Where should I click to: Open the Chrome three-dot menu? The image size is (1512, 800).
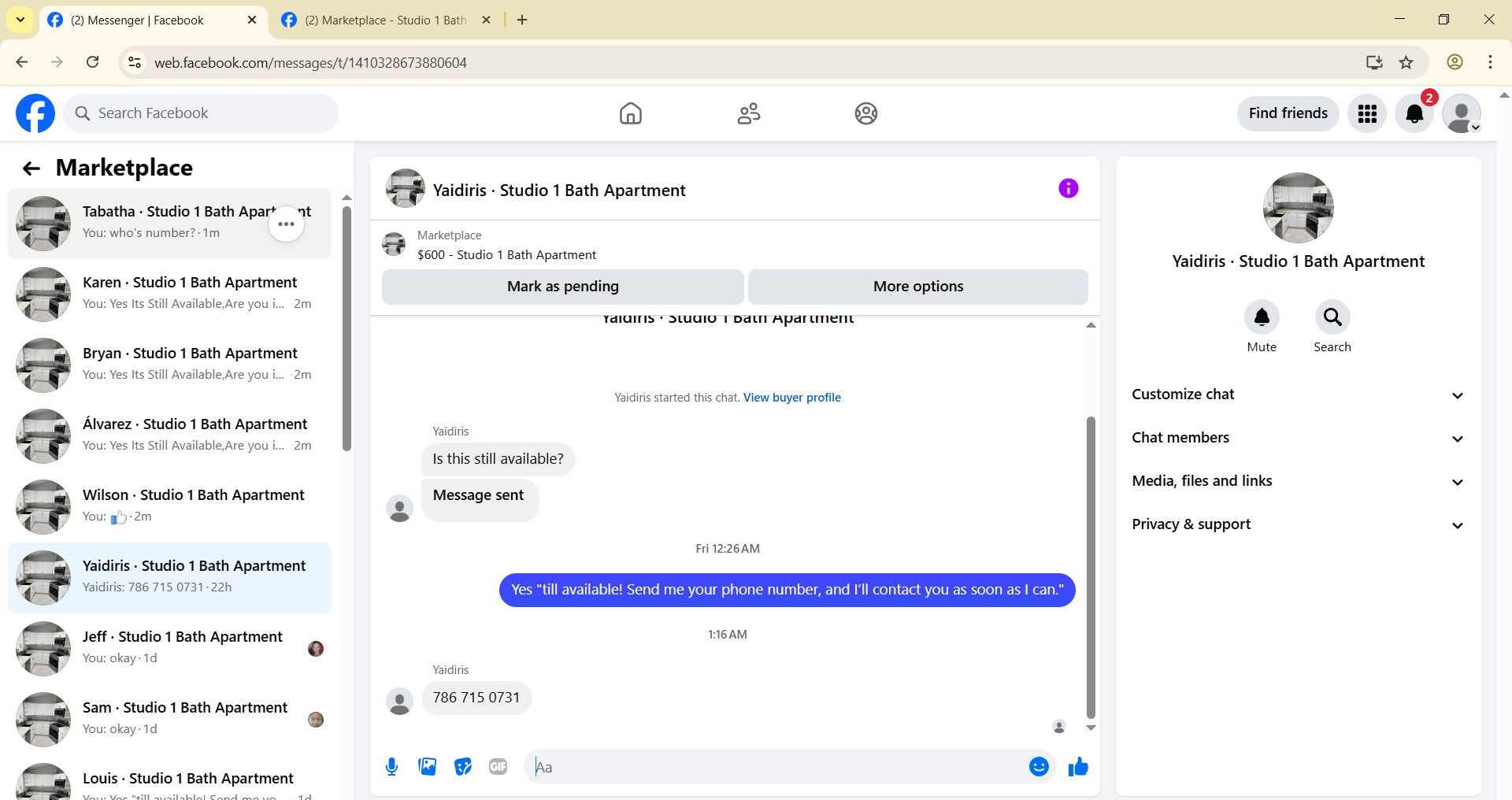tap(1490, 62)
